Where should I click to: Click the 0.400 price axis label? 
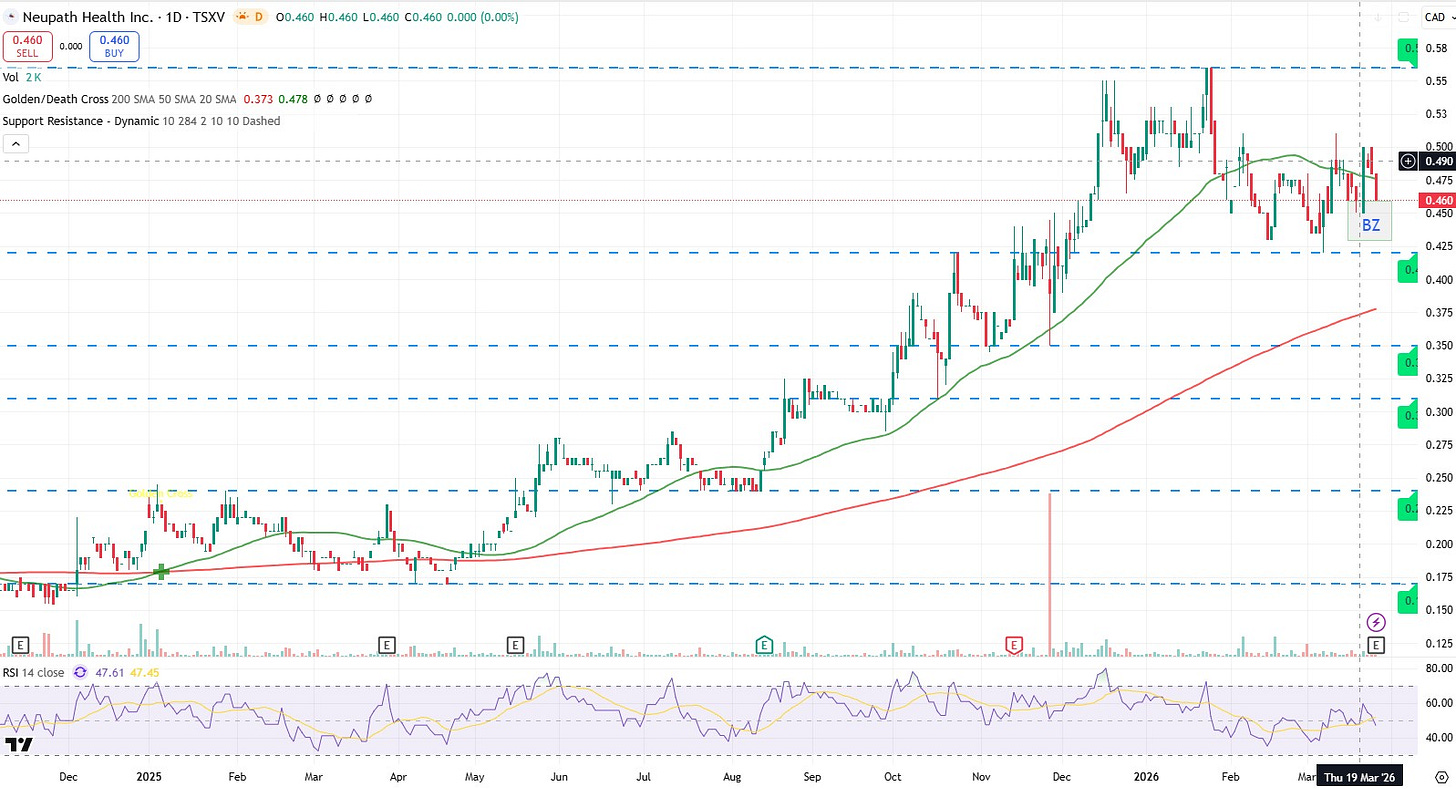pos(1438,279)
